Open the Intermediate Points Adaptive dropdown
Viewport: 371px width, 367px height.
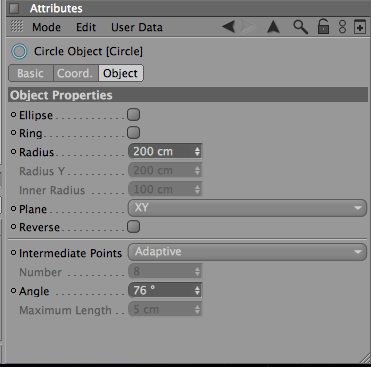click(x=247, y=252)
